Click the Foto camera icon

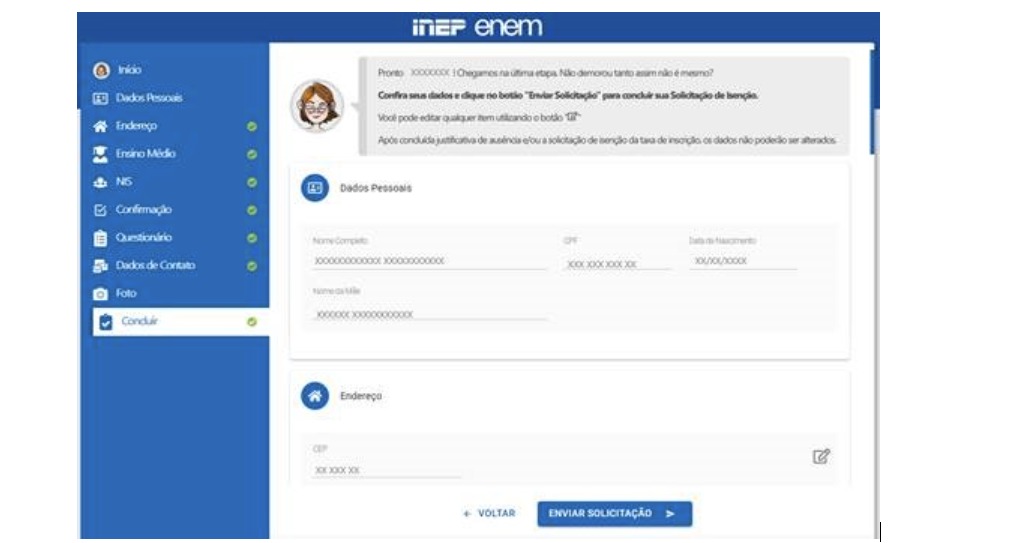point(100,294)
